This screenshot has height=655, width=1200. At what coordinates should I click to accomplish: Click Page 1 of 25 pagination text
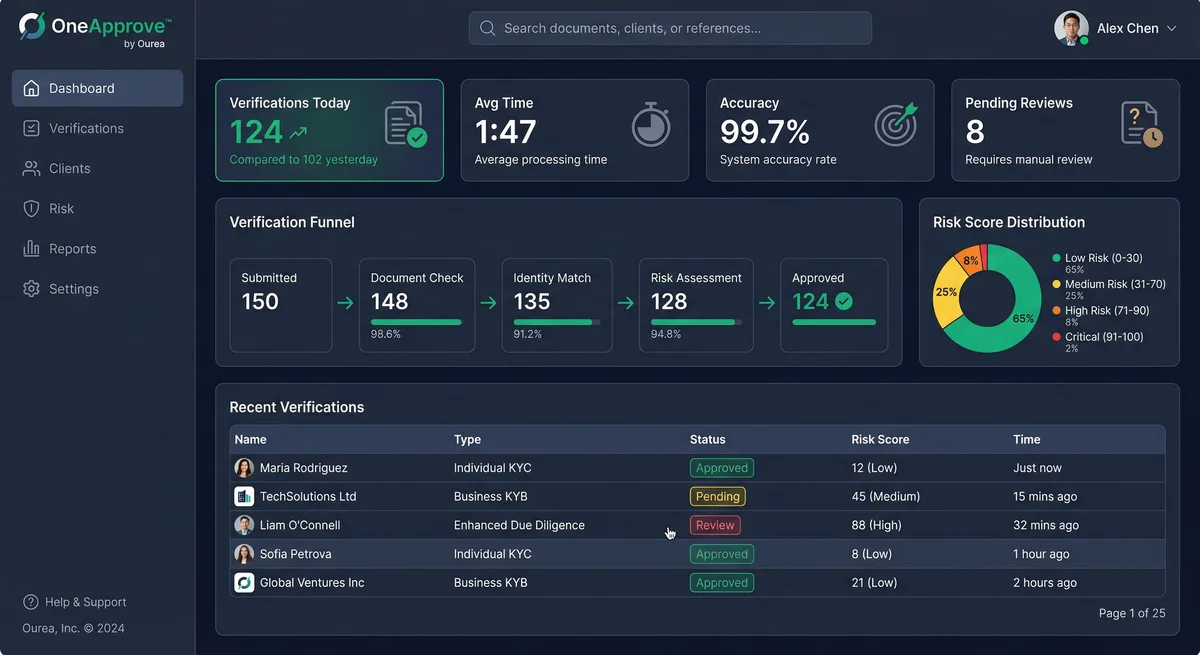[x=1132, y=613]
